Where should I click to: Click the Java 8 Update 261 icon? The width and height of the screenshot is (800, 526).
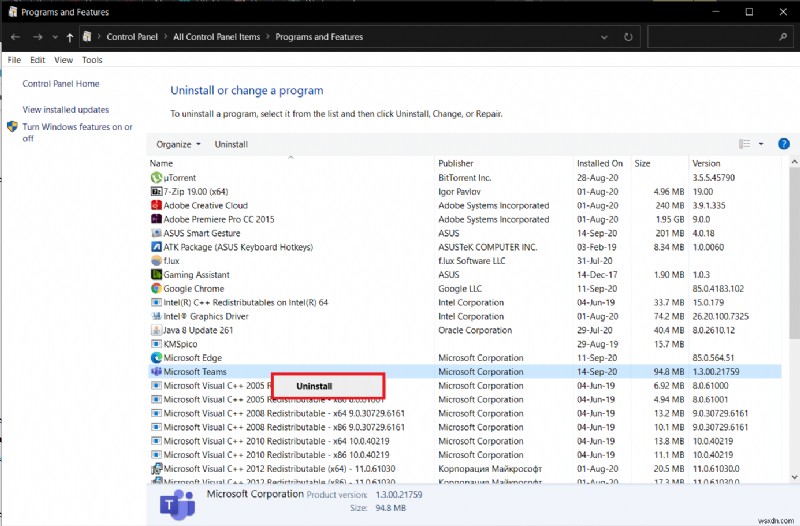coord(156,330)
